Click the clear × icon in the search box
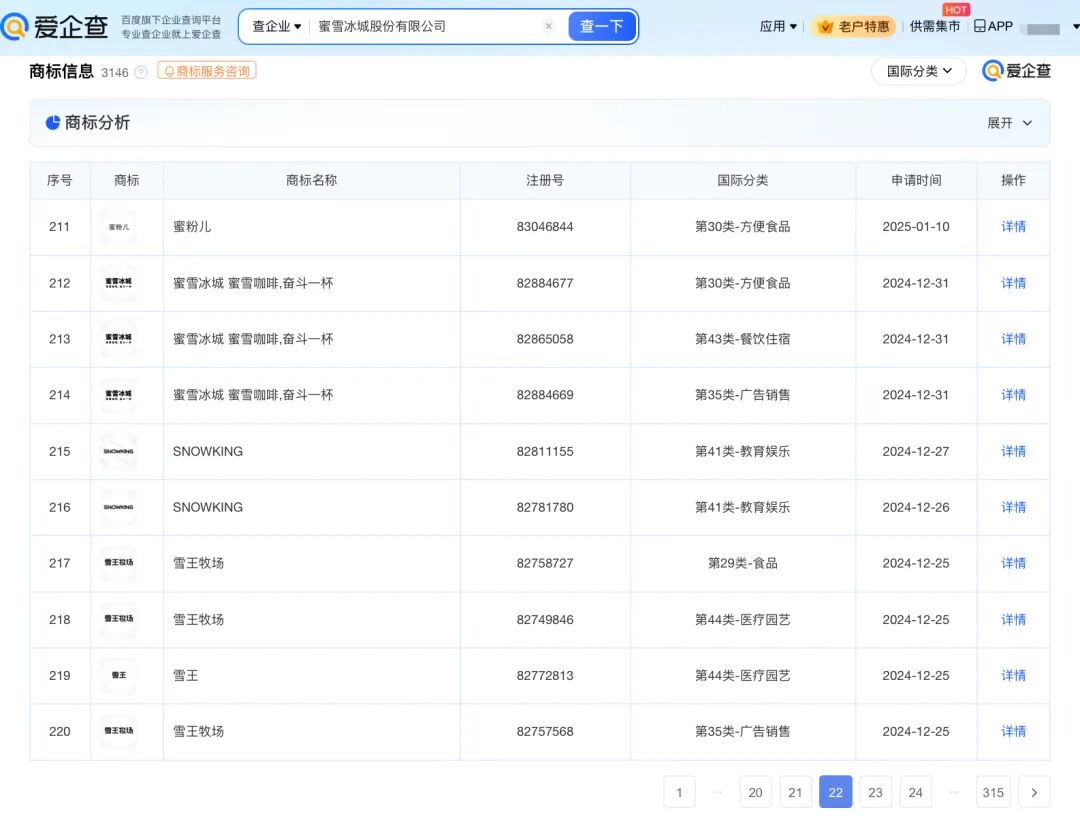The image size is (1080, 823). click(x=549, y=26)
